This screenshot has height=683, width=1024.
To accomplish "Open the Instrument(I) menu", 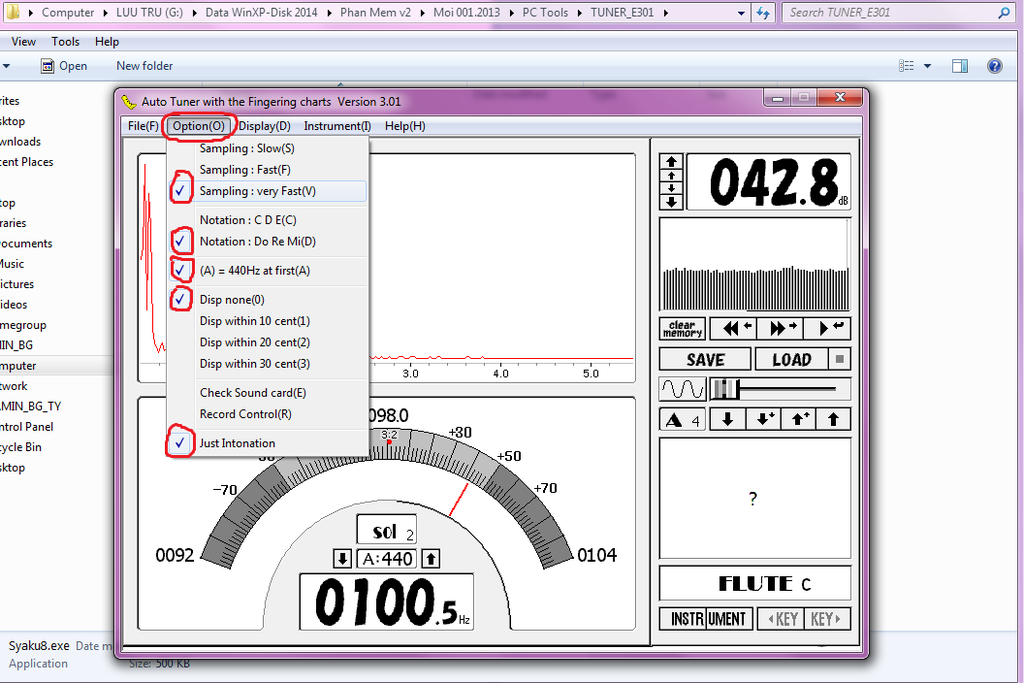I will (337, 126).
